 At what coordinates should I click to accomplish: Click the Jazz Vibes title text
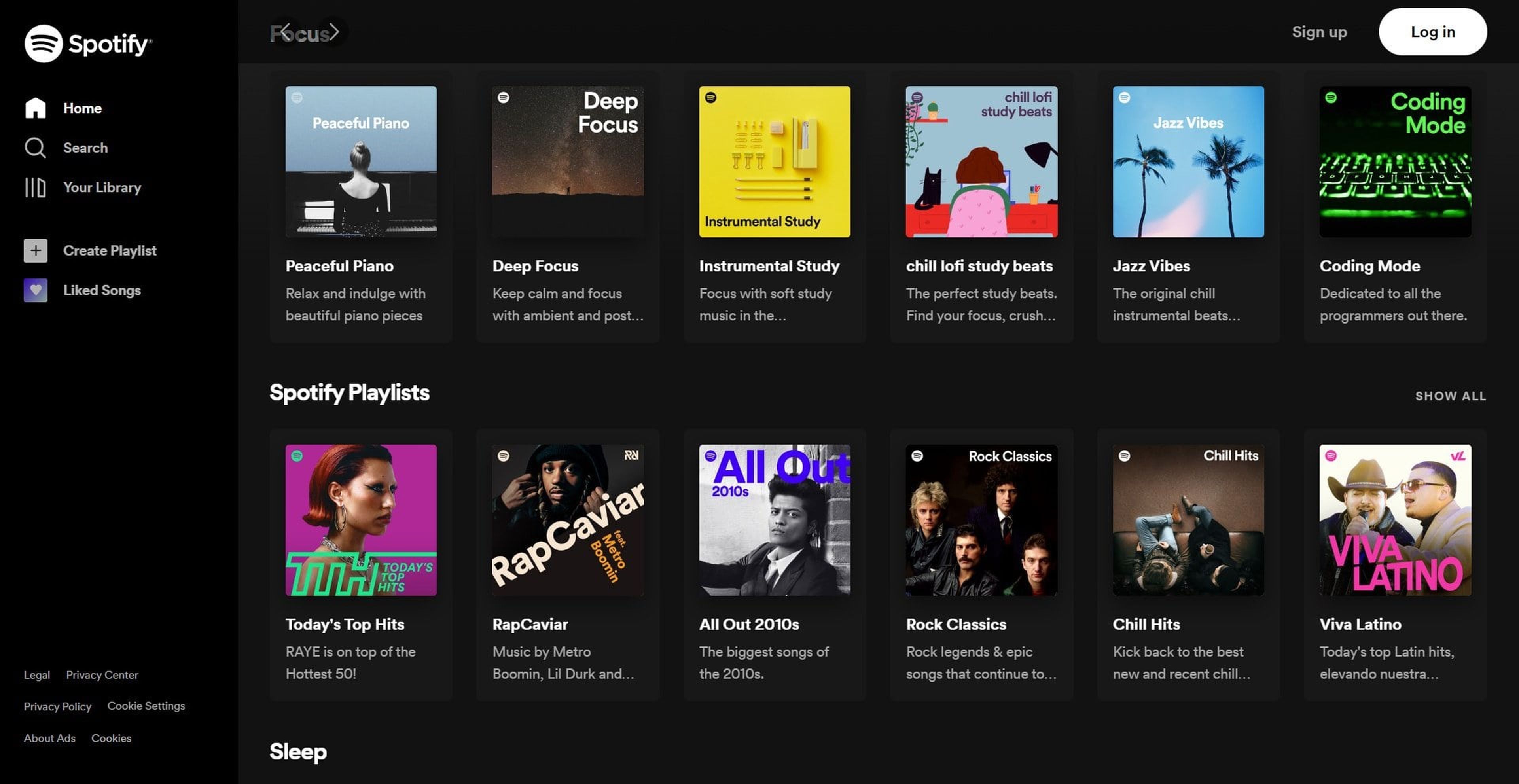point(1152,266)
